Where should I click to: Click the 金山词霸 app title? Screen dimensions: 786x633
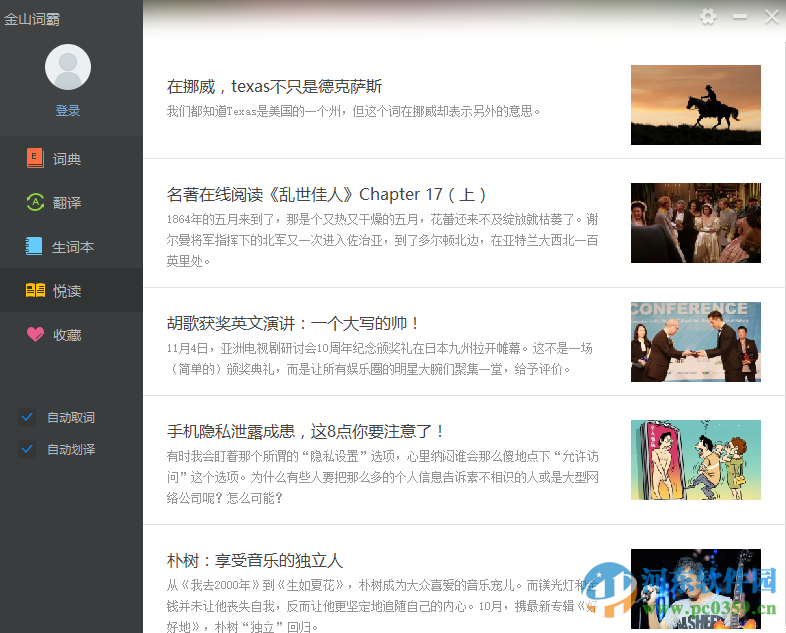pyautogui.click(x=32, y=19)
